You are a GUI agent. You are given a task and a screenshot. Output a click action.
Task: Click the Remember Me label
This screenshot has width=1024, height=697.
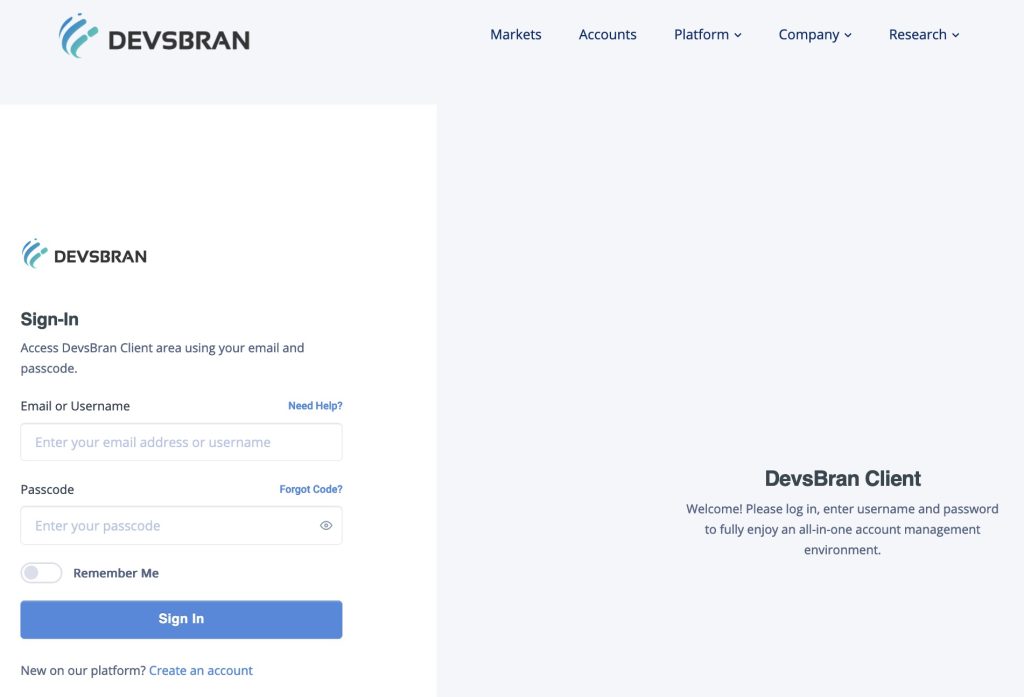(x=116, y=573)
